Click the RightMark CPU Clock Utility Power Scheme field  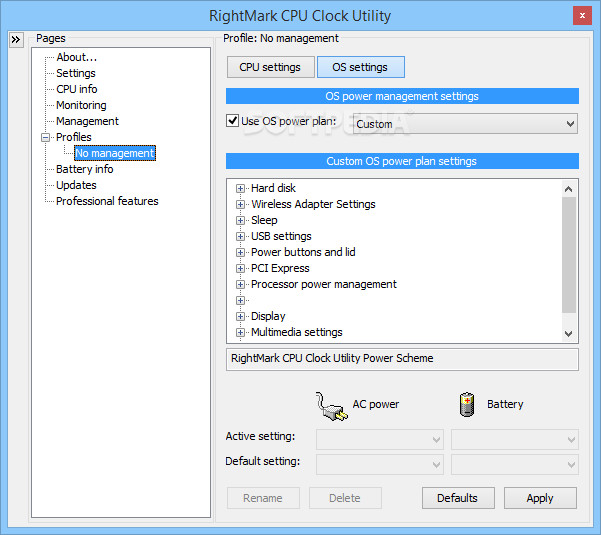(x=402, y=359)
